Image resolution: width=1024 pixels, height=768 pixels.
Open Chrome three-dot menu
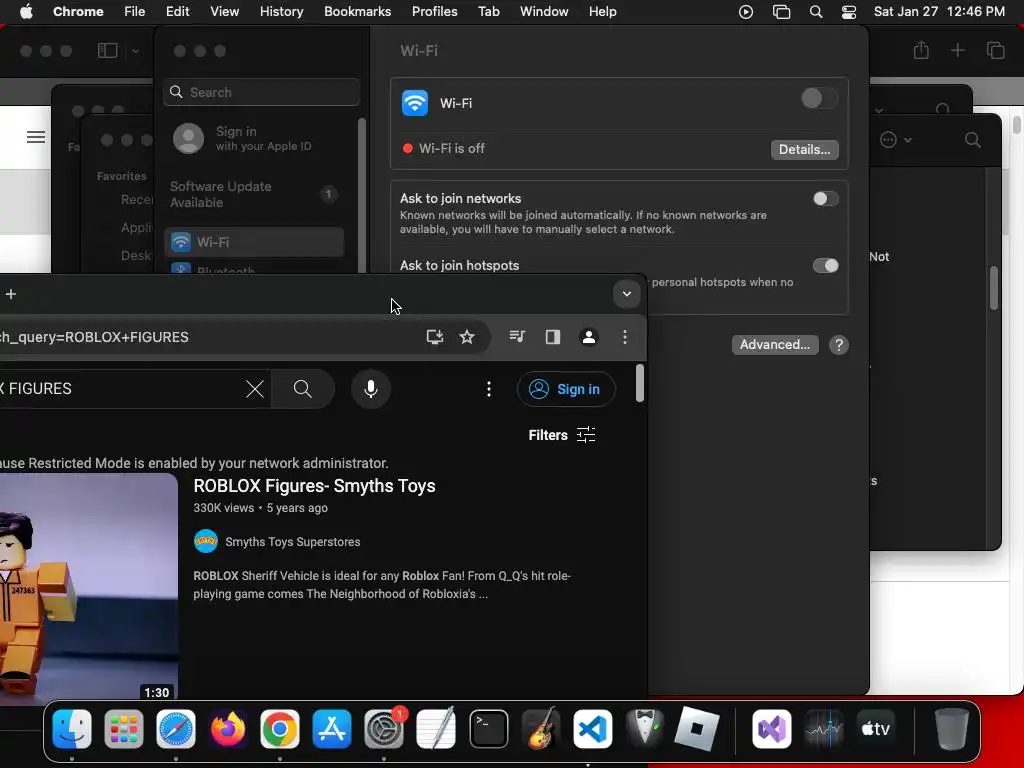625,337
